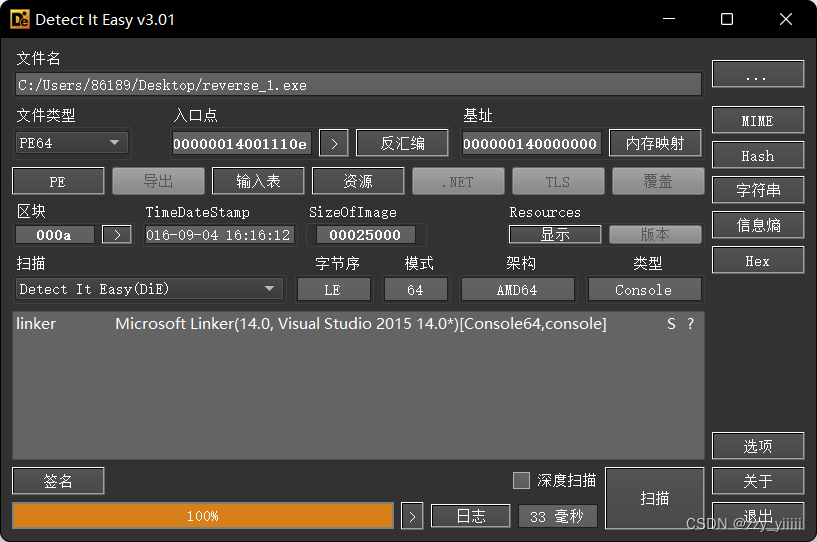Click the mode value 64 field
This screenshot has width=817, height=542.
point(415,289)
